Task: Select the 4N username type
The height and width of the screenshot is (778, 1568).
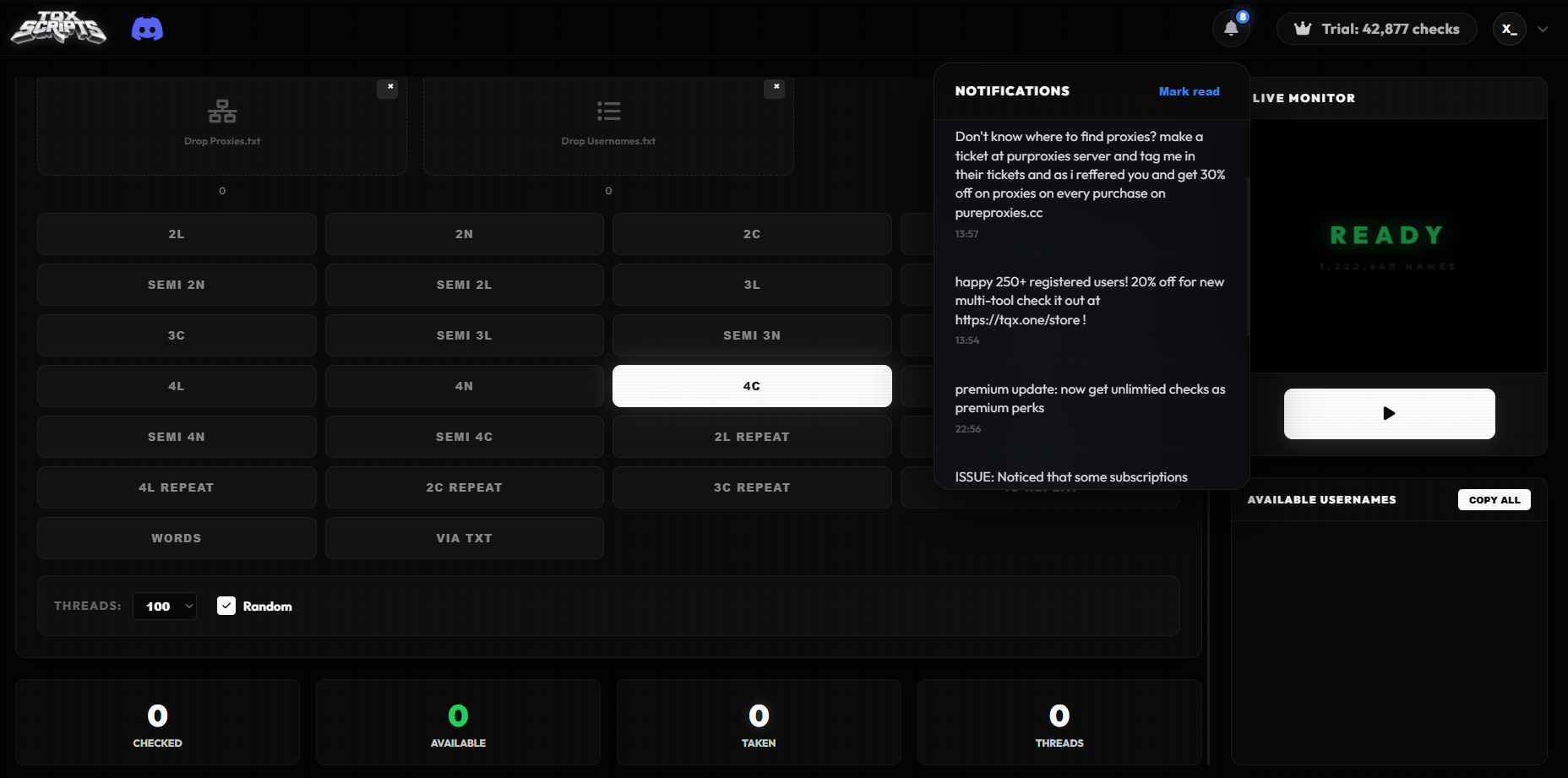Action: (x=464, y=386)
